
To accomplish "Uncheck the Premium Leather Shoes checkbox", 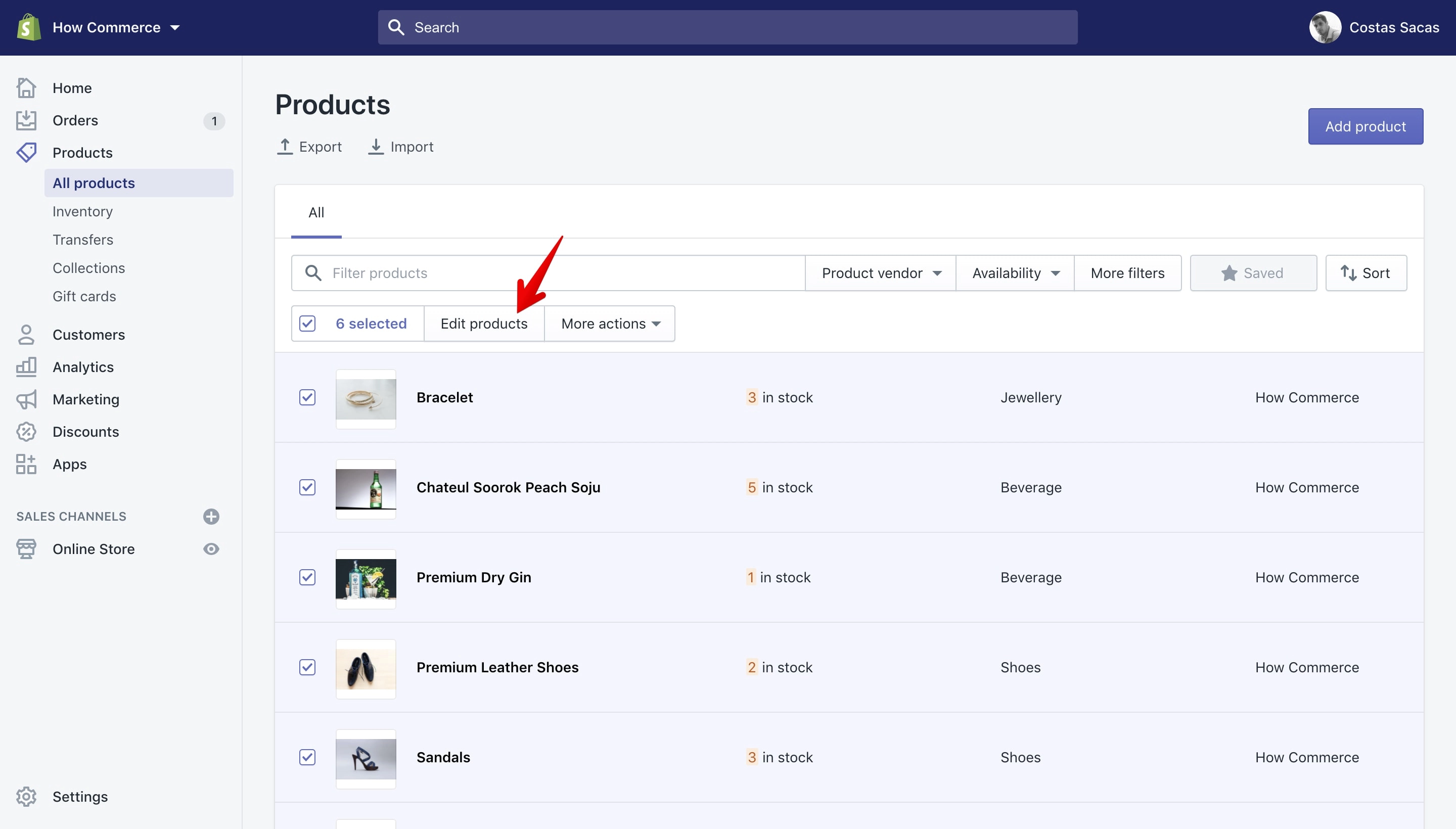I will point(307,667).
